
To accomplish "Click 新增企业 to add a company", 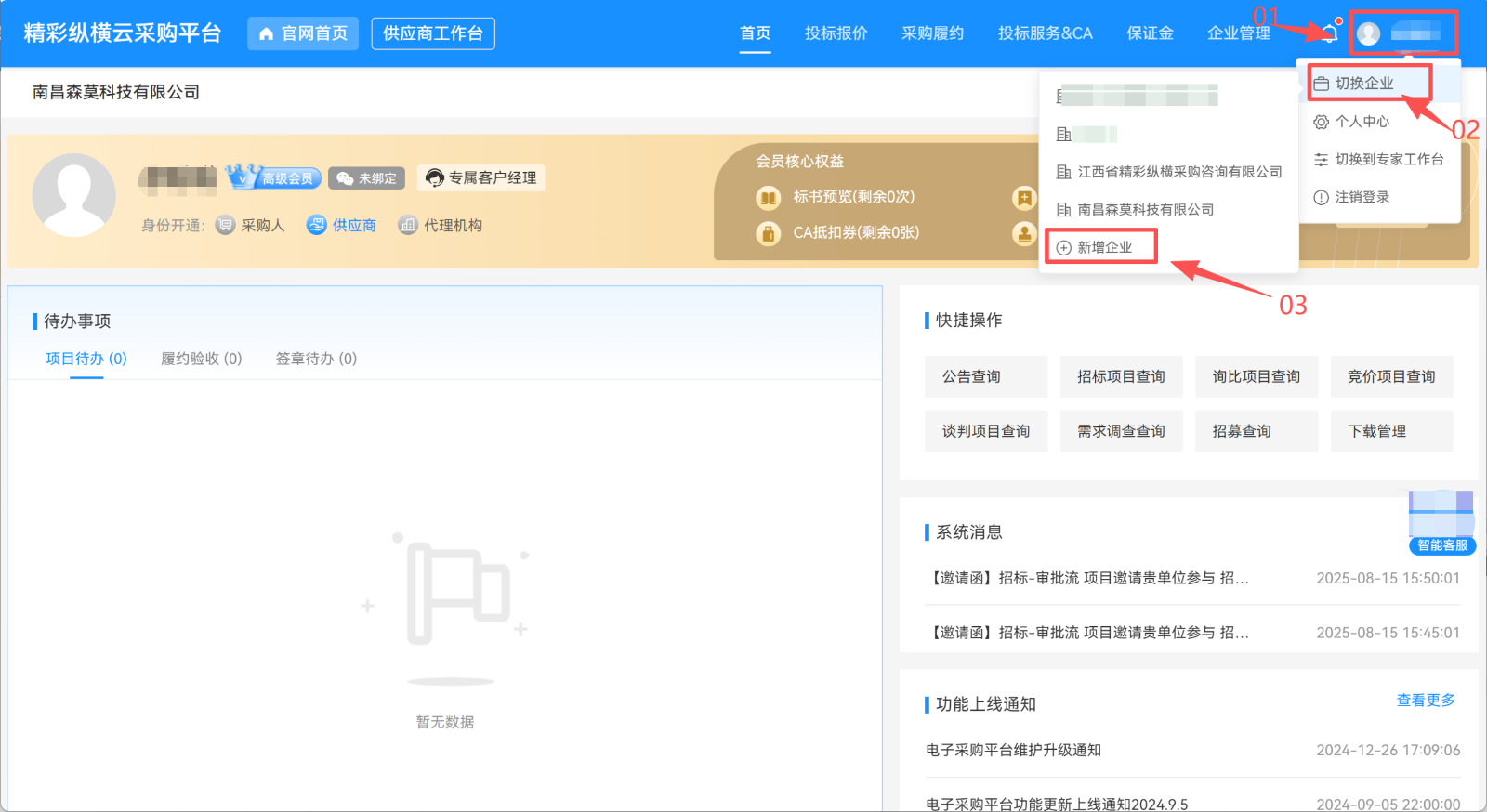I will [x=1103, y=247].
